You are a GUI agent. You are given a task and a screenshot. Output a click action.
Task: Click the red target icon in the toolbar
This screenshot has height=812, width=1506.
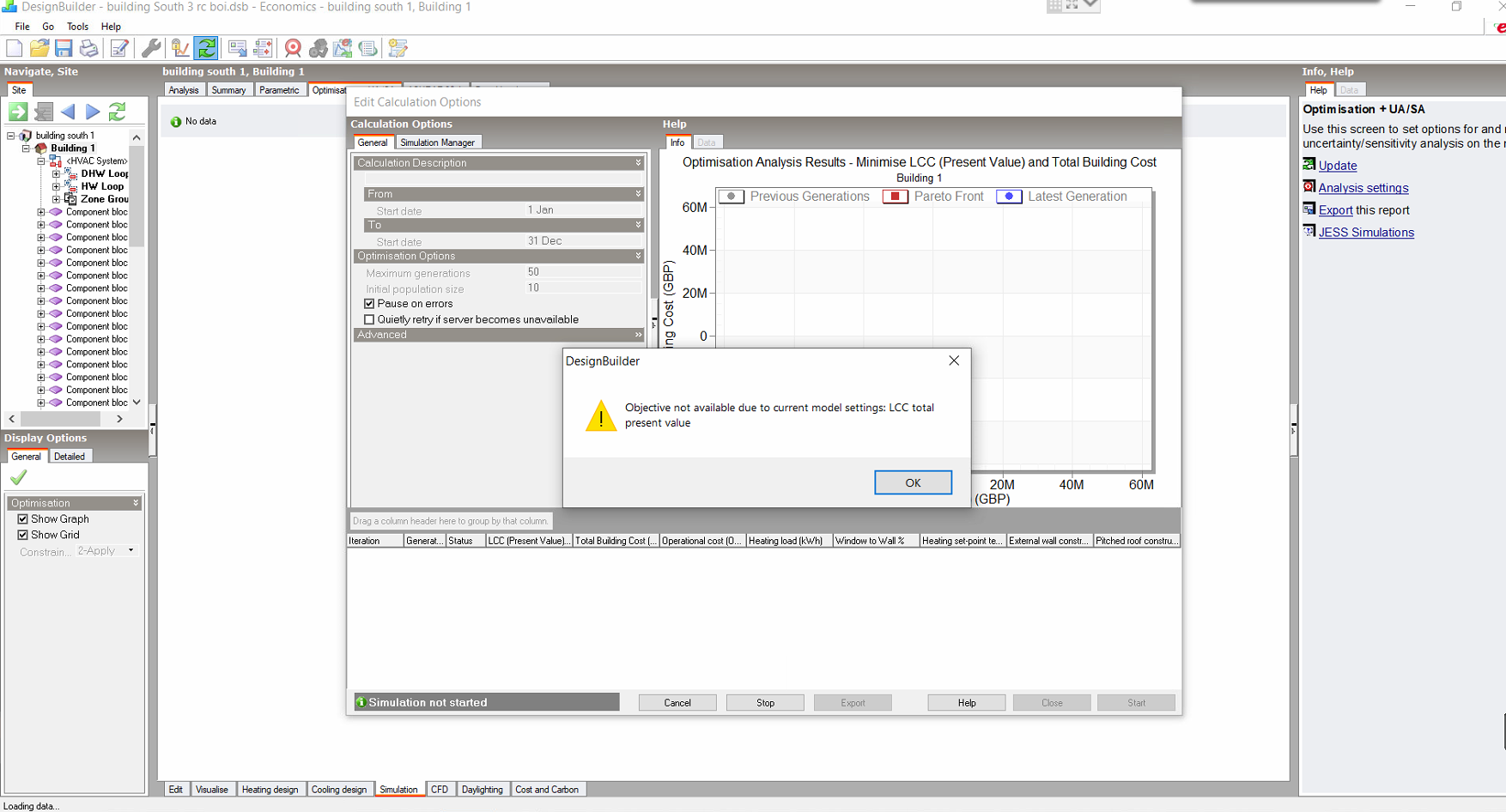(x=293, y=48)
